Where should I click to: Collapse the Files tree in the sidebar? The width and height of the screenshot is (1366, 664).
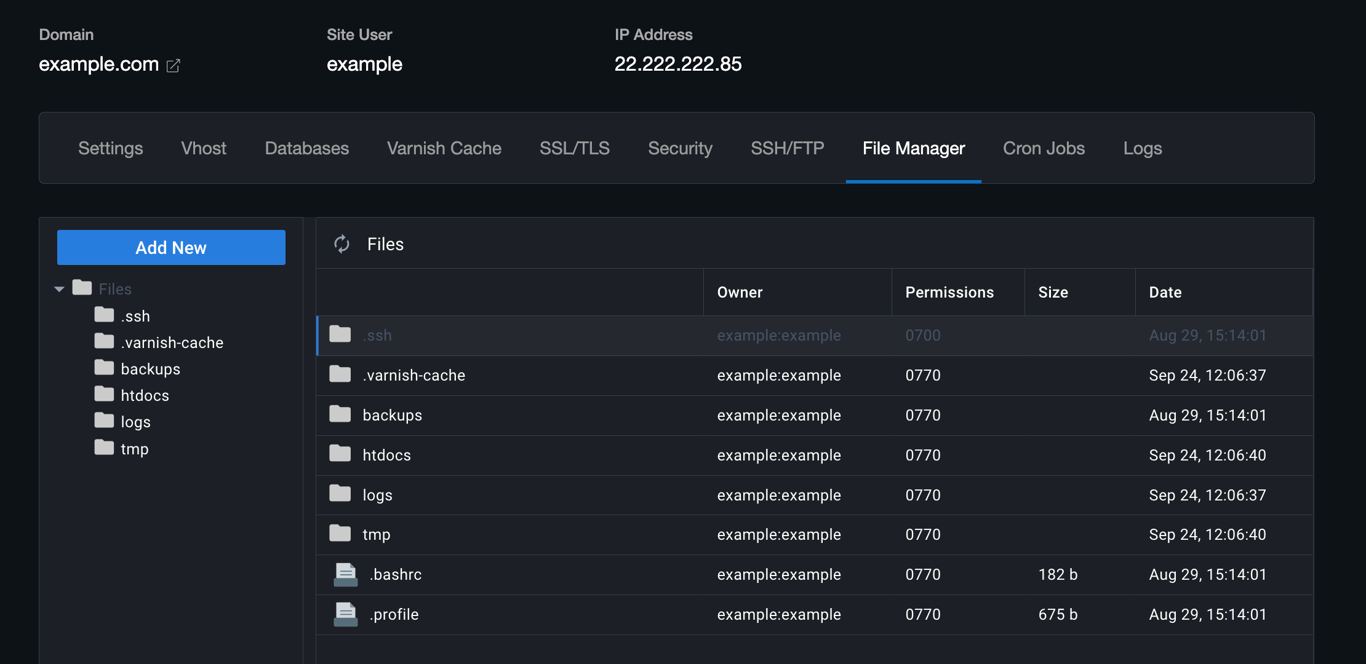[x=59, y=288]
